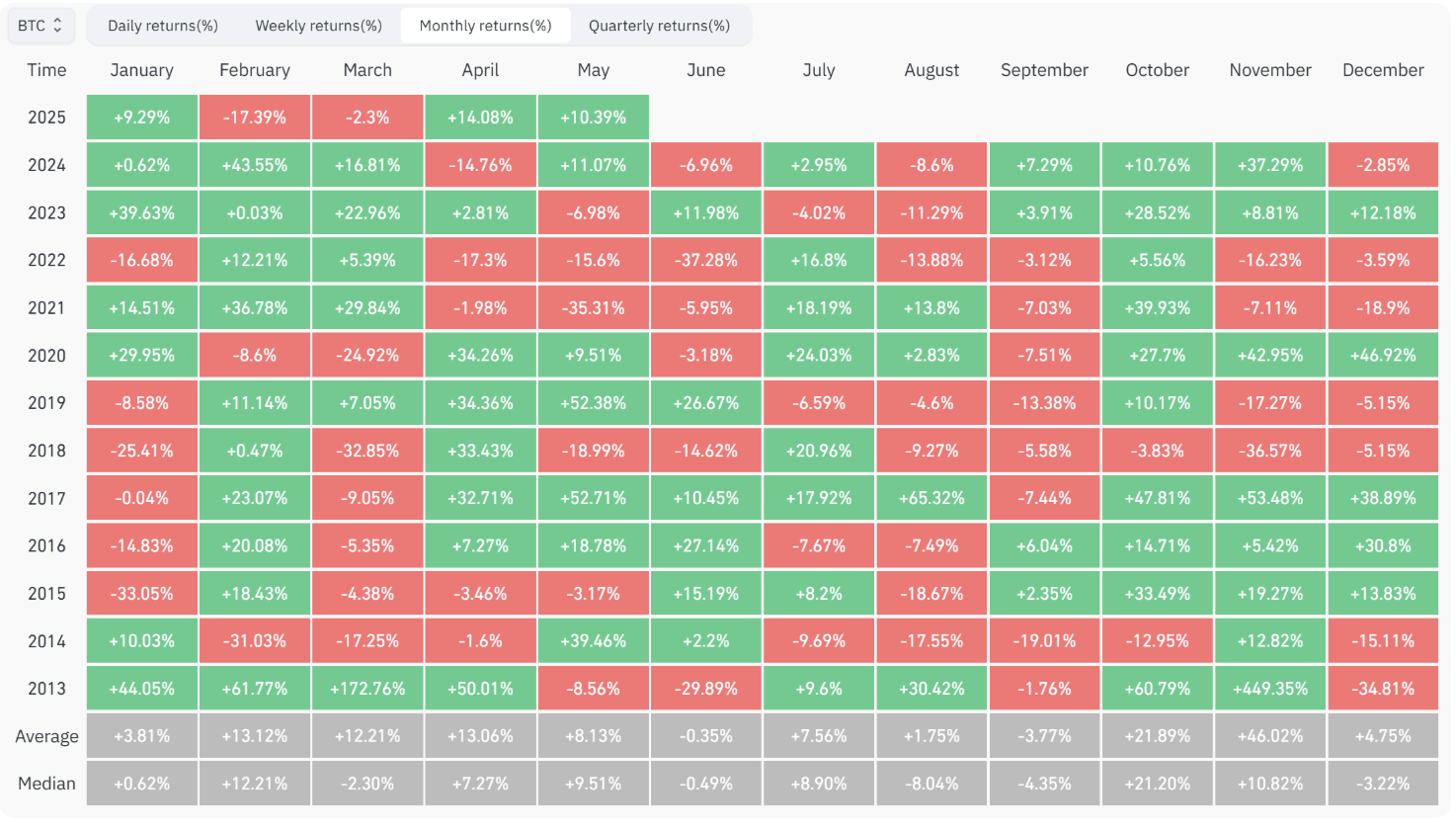Click the 2013 row label
Image resolution: width=1456 pixels, height=830 pixels.
46,689
